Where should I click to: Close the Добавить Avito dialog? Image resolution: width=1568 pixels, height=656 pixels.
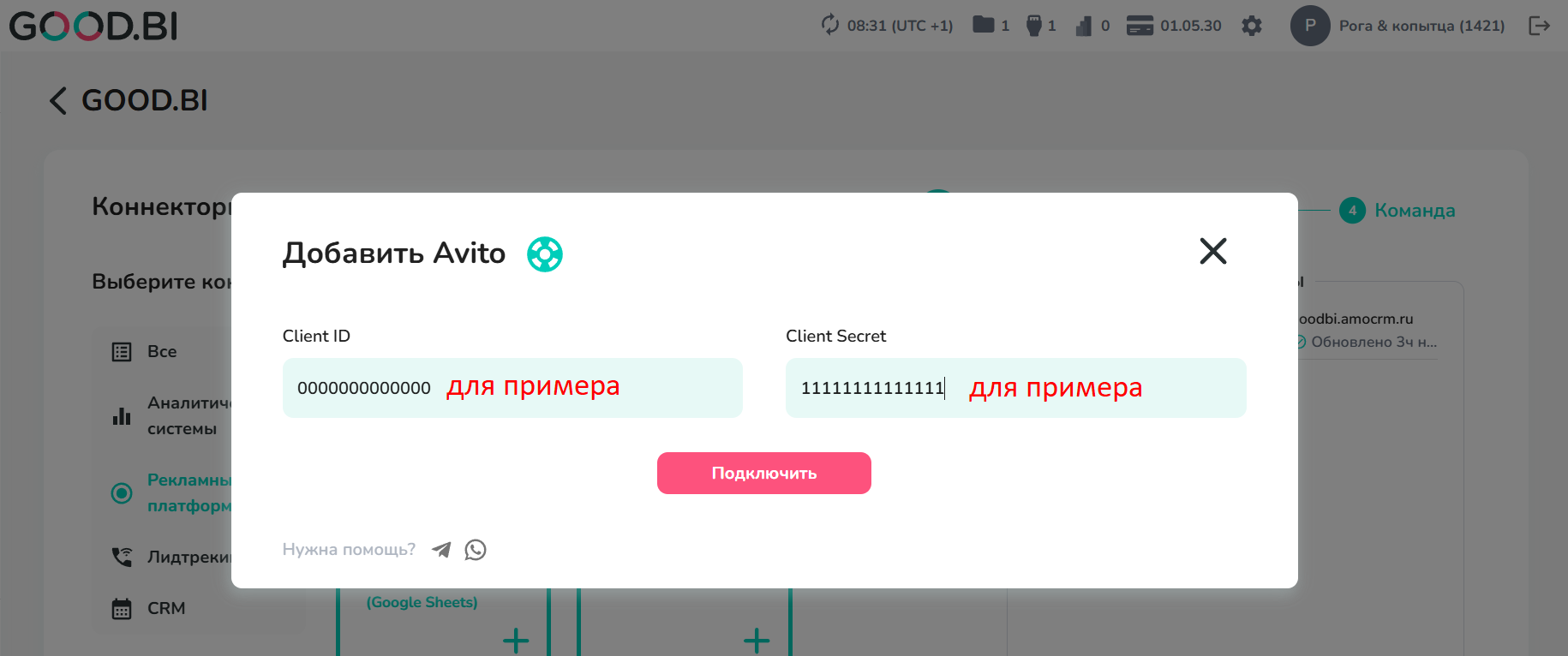(x=1213, y=251)
